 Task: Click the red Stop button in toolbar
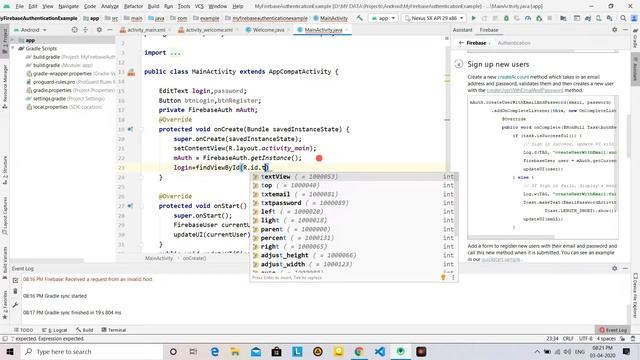click(550, 18)
